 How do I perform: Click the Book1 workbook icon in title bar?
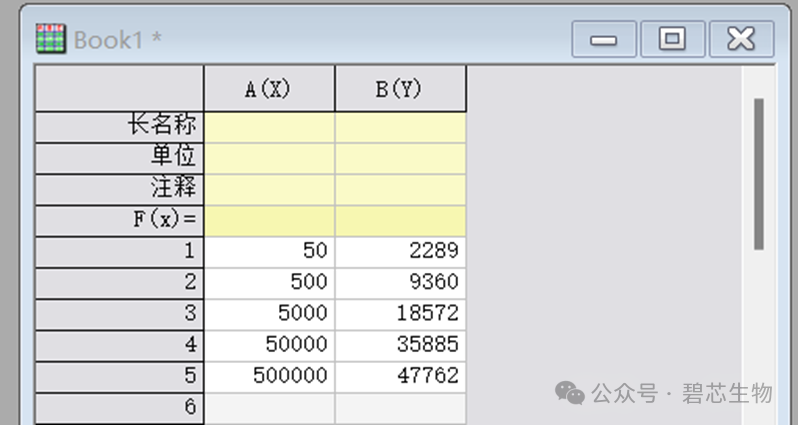point(50,39)
